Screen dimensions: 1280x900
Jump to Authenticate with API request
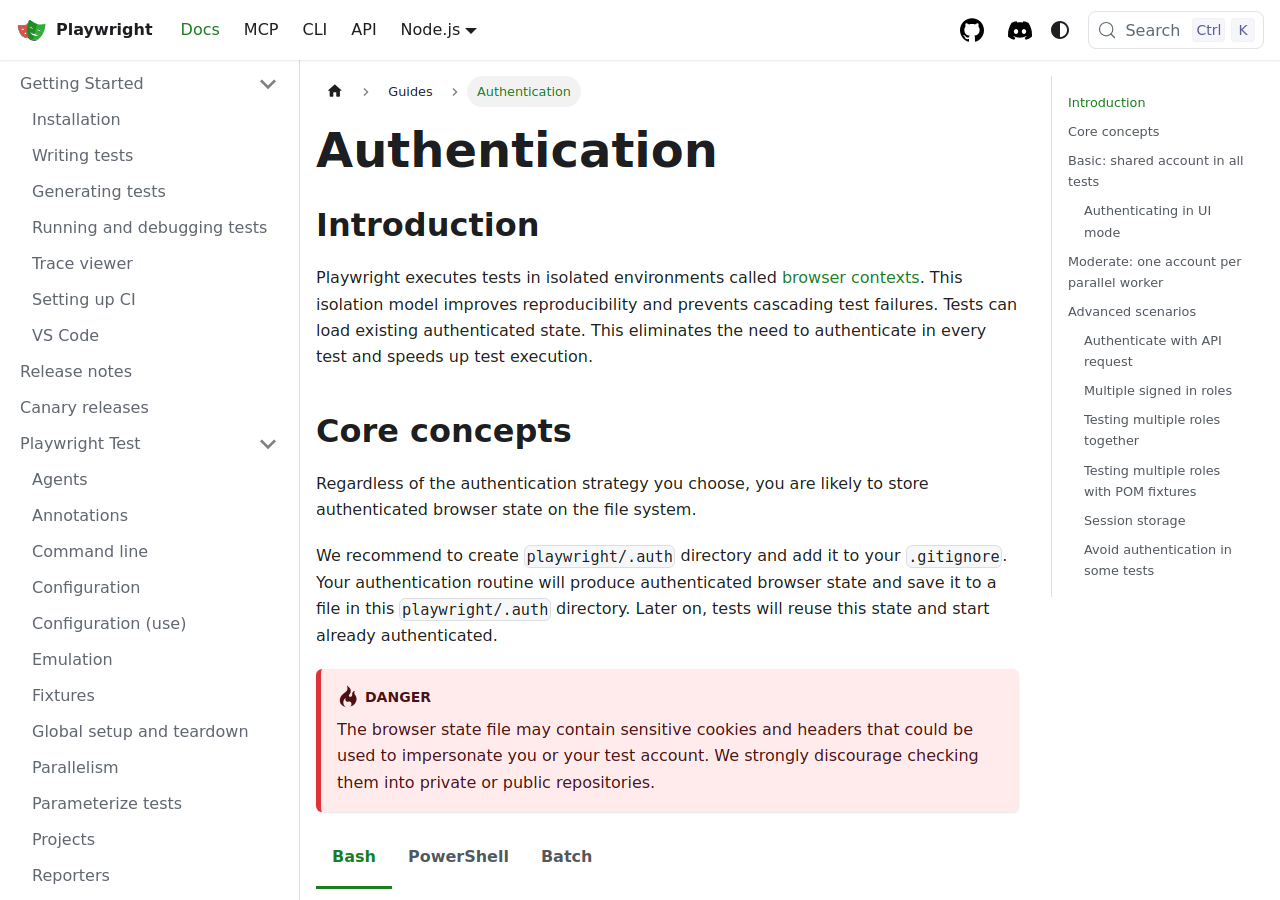1153,351
